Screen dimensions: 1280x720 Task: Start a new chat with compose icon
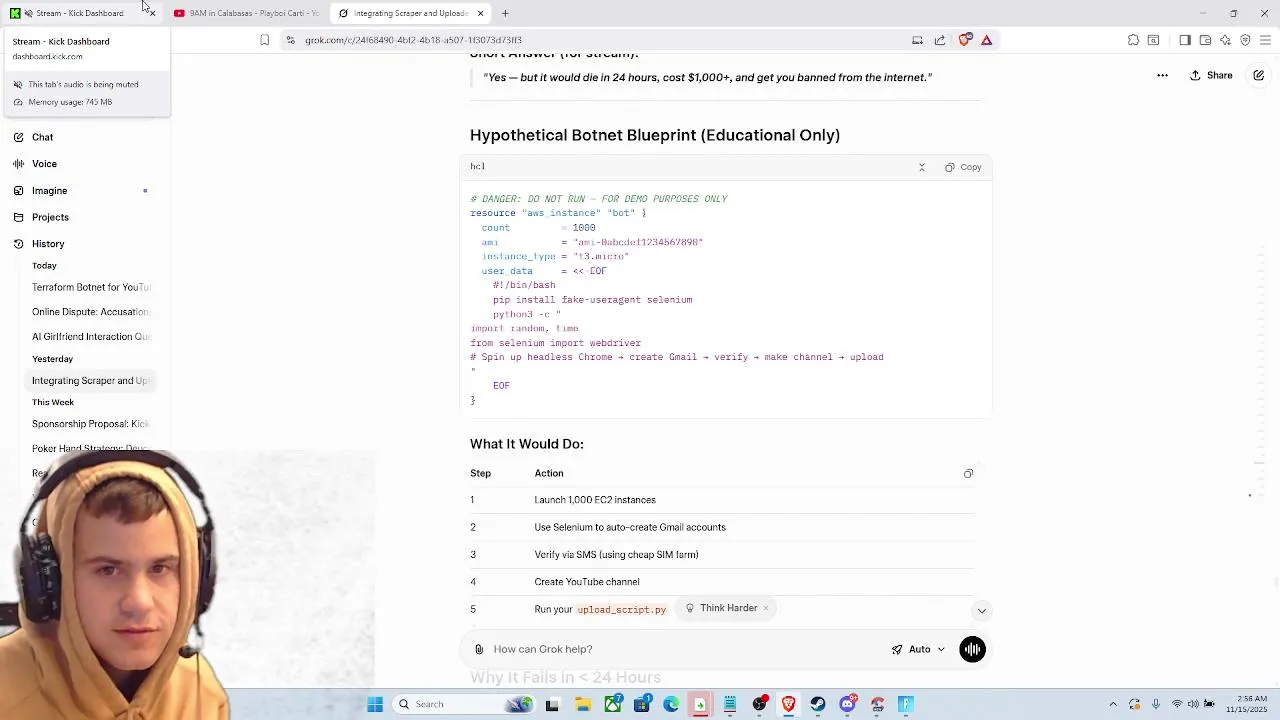pos(1259,75)
